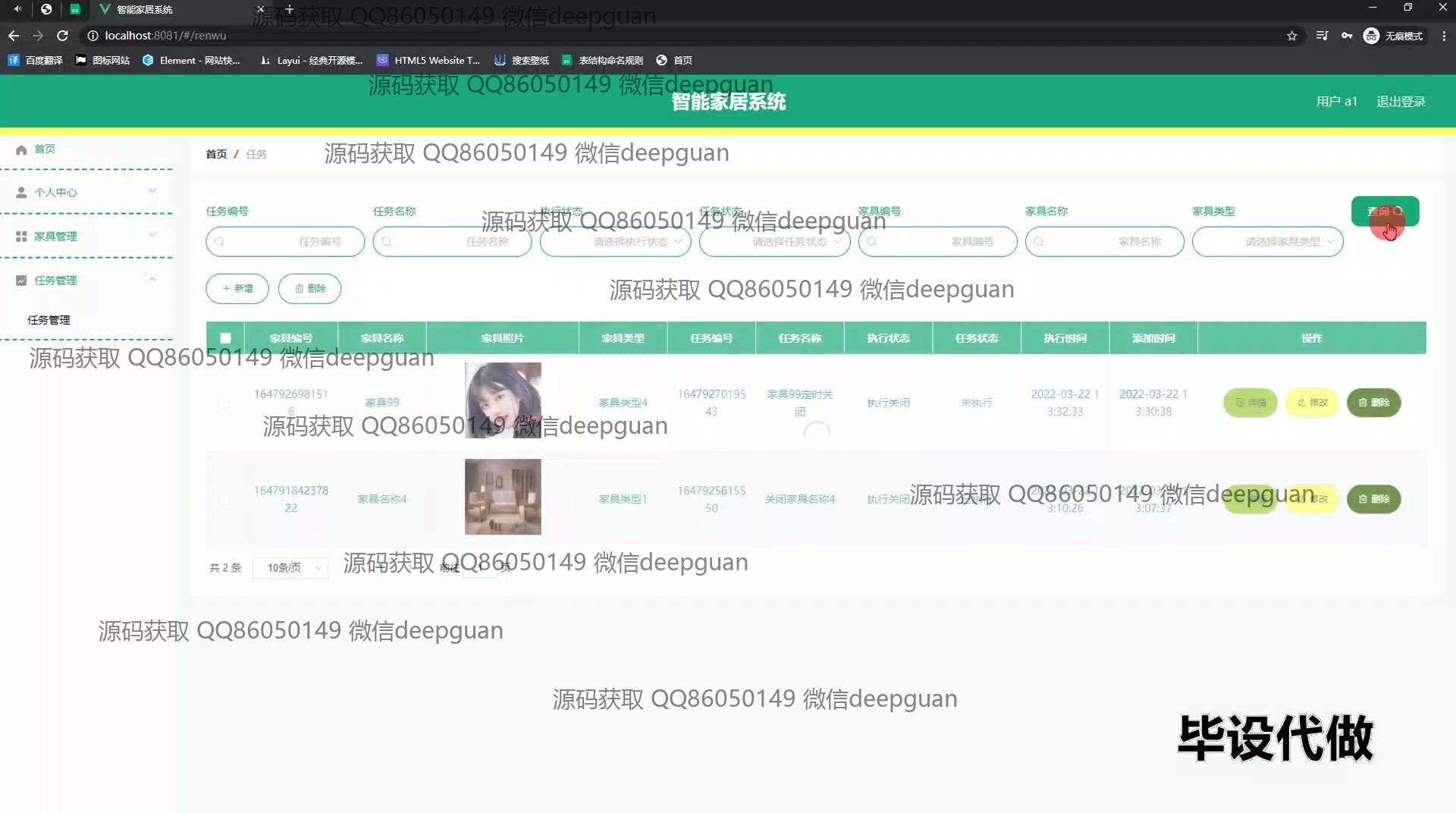1456x813 pixels.
Task: Bookmark this page with star icon
Action: point(1291,36)
